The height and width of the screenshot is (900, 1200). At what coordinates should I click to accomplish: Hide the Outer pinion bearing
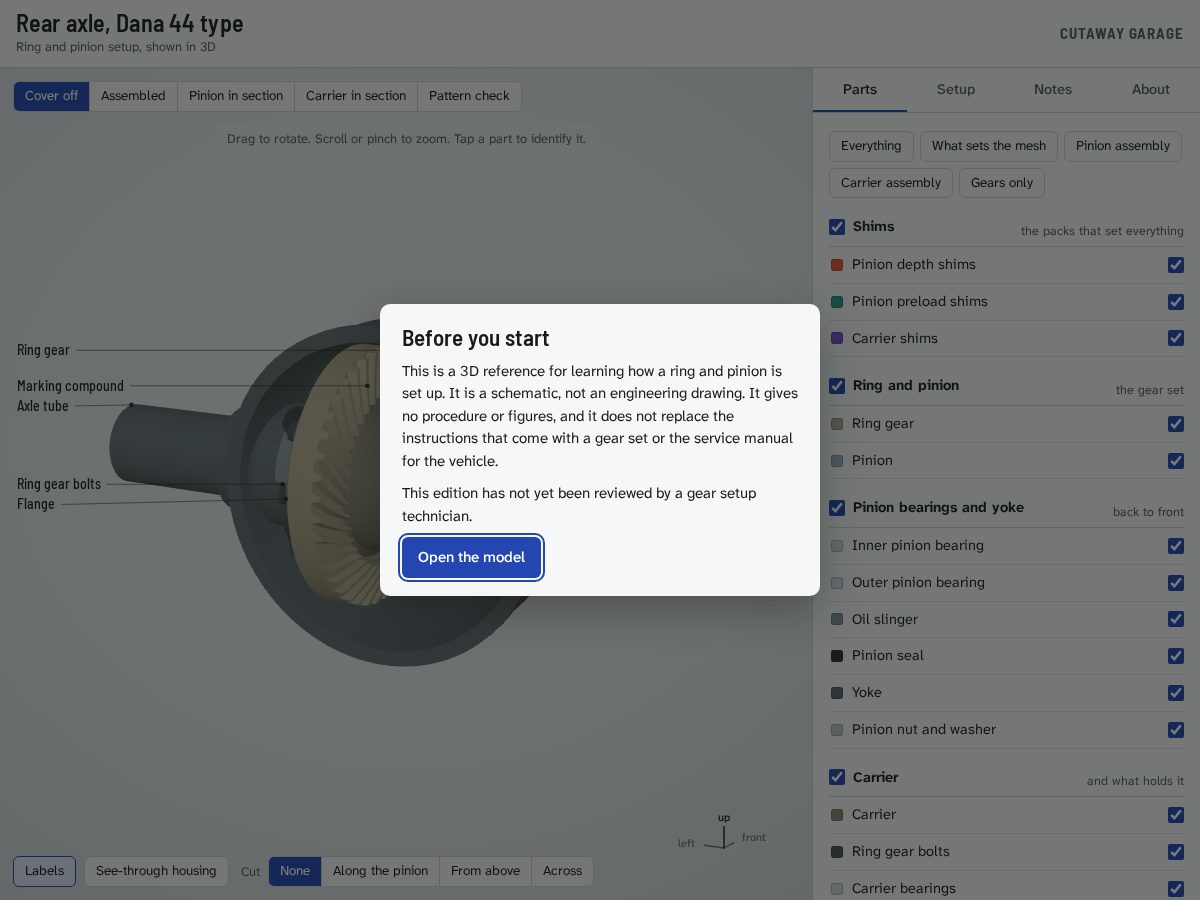[1176, 583]
